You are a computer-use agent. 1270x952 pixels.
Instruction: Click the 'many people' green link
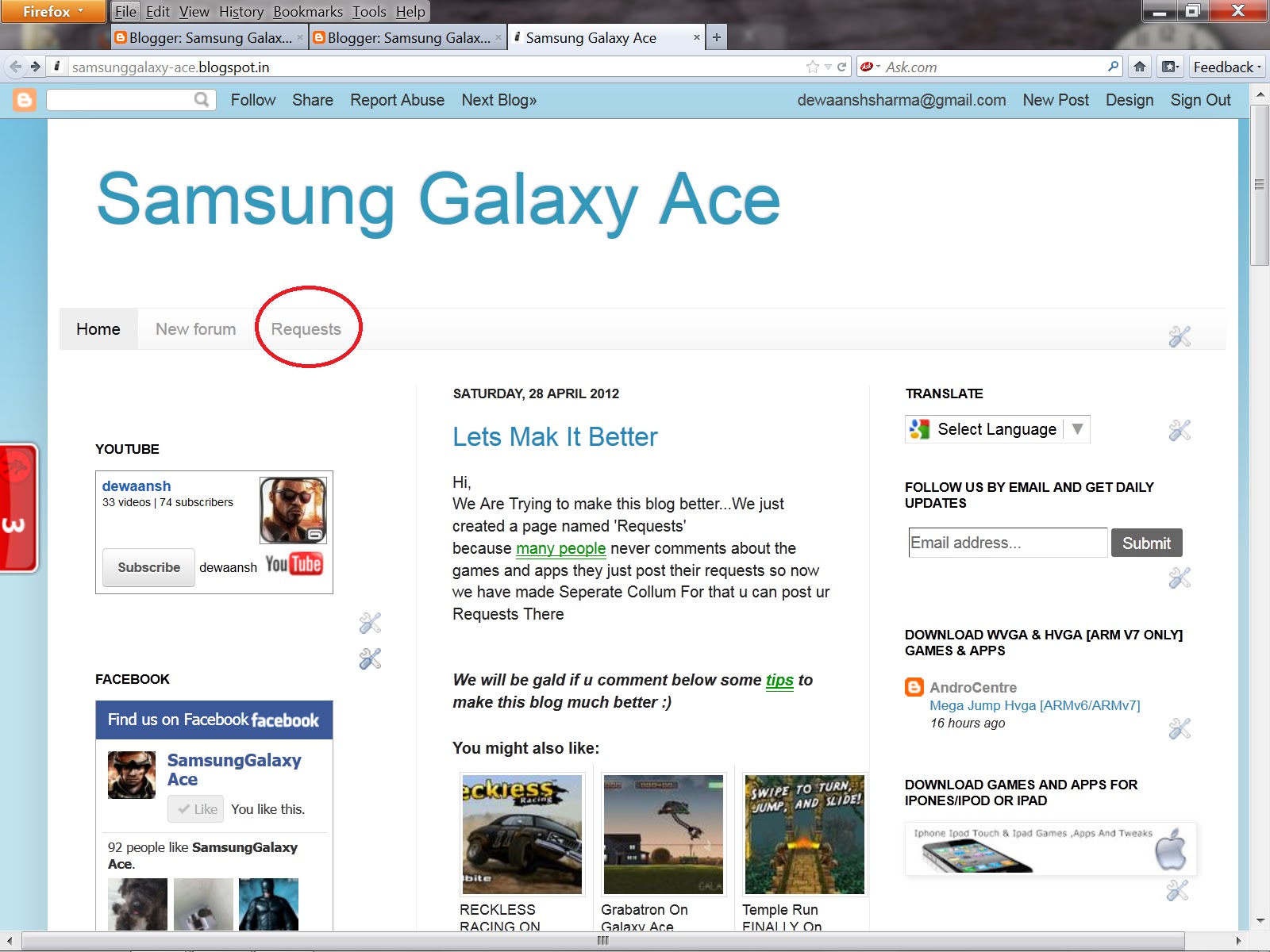pyautogui.click(x=561, y=548)
